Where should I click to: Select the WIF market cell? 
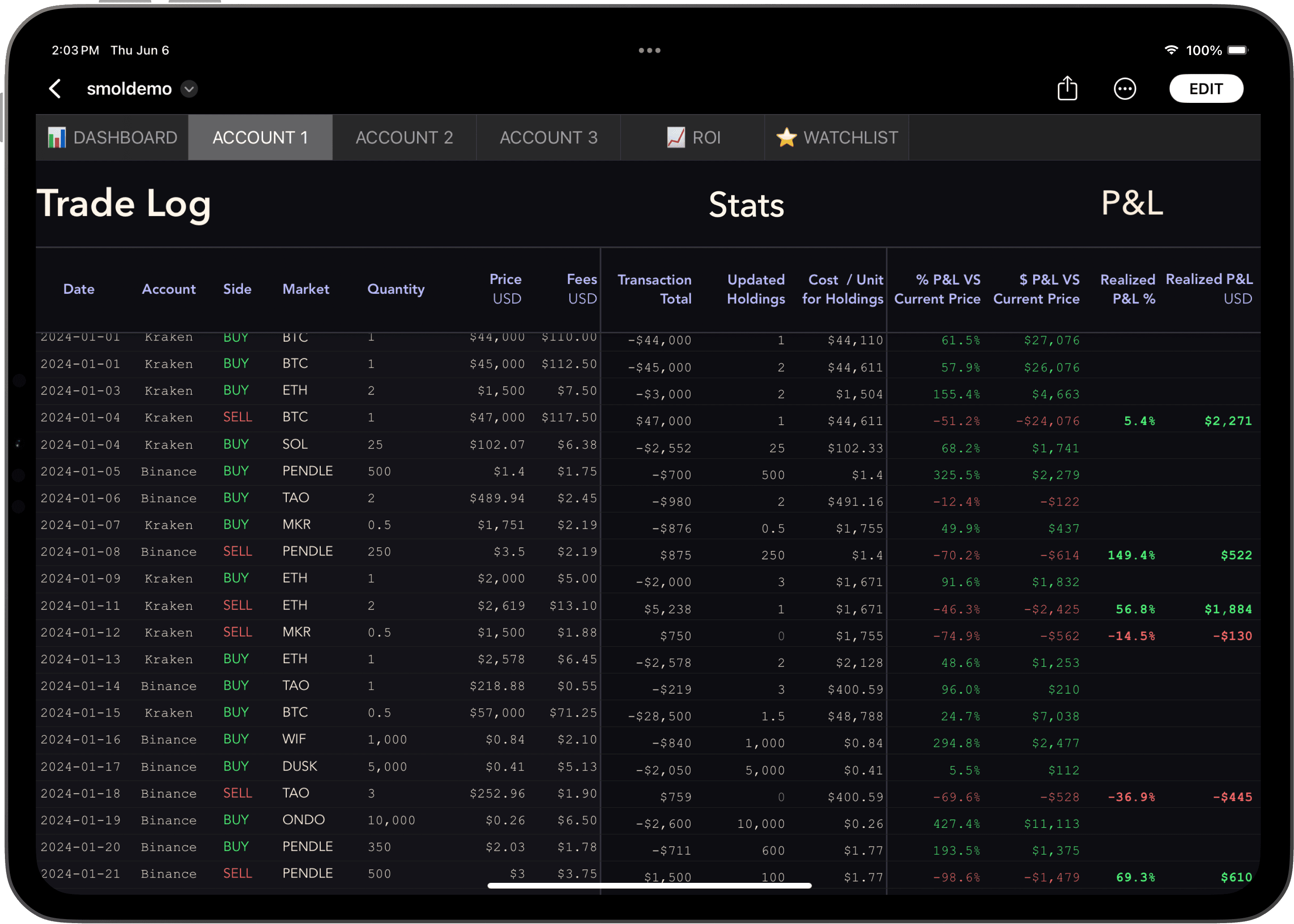(x=294, y=739)
